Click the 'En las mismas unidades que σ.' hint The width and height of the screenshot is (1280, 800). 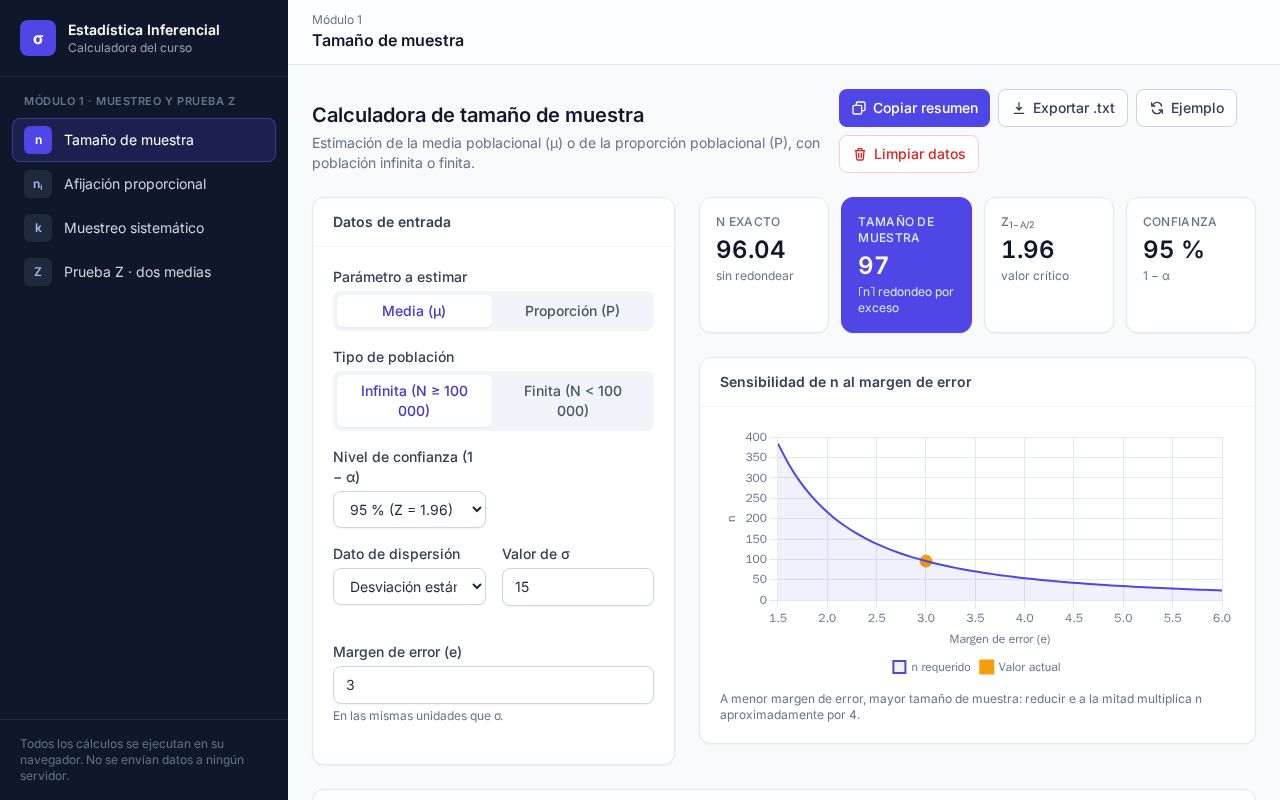point(418,716)
